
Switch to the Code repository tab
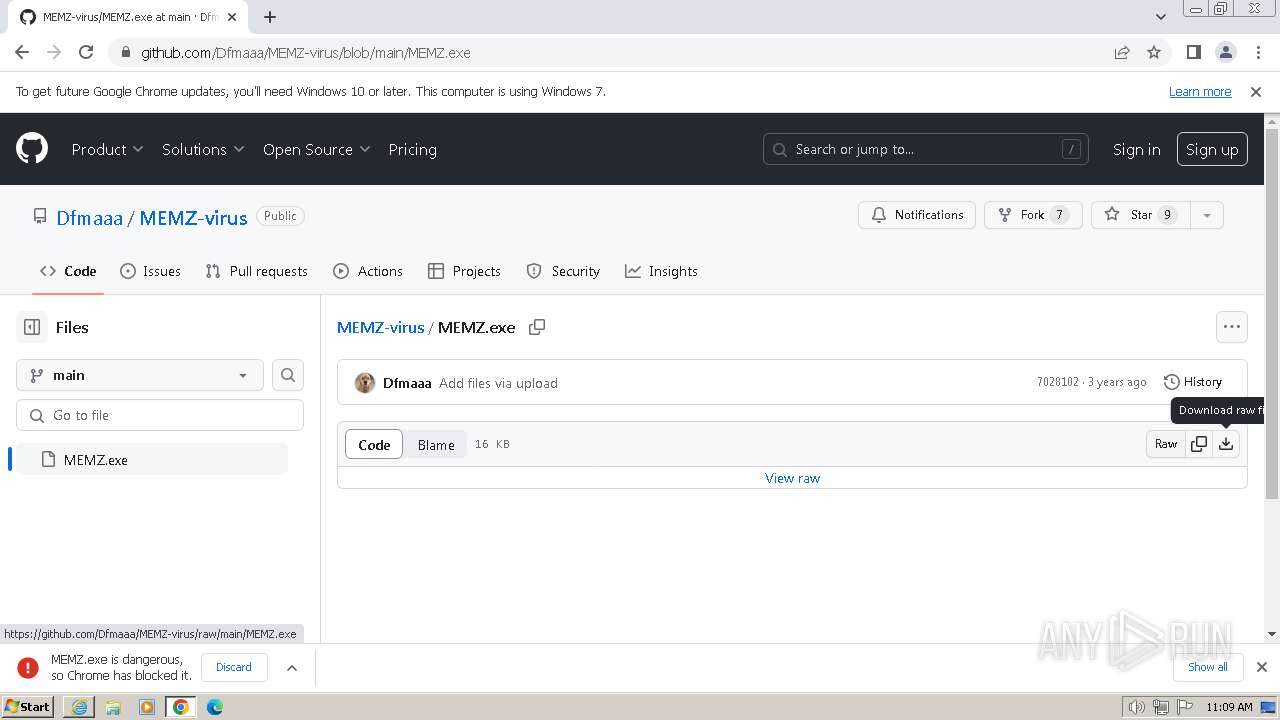(x=68, y=271)
